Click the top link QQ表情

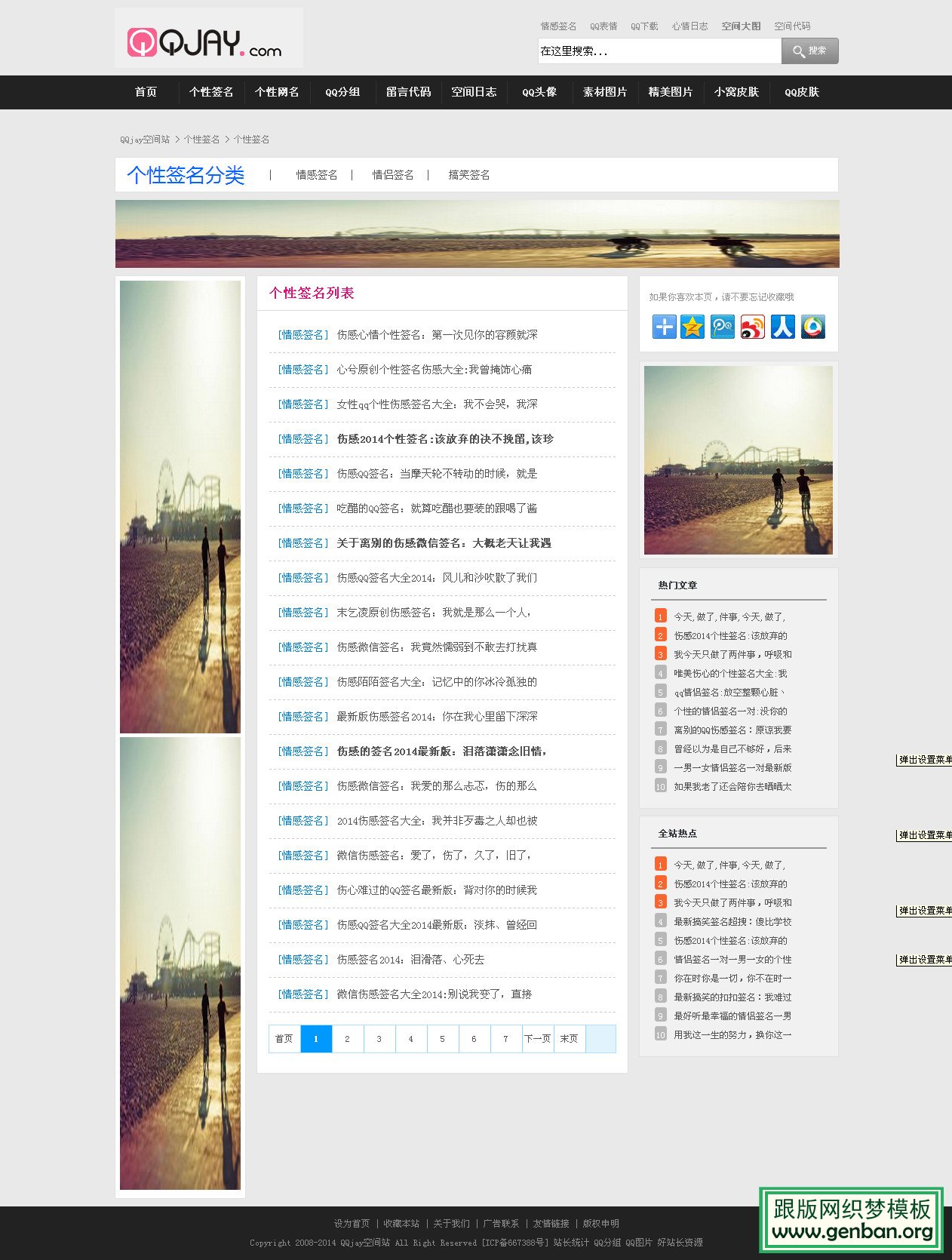pos(603,26)
